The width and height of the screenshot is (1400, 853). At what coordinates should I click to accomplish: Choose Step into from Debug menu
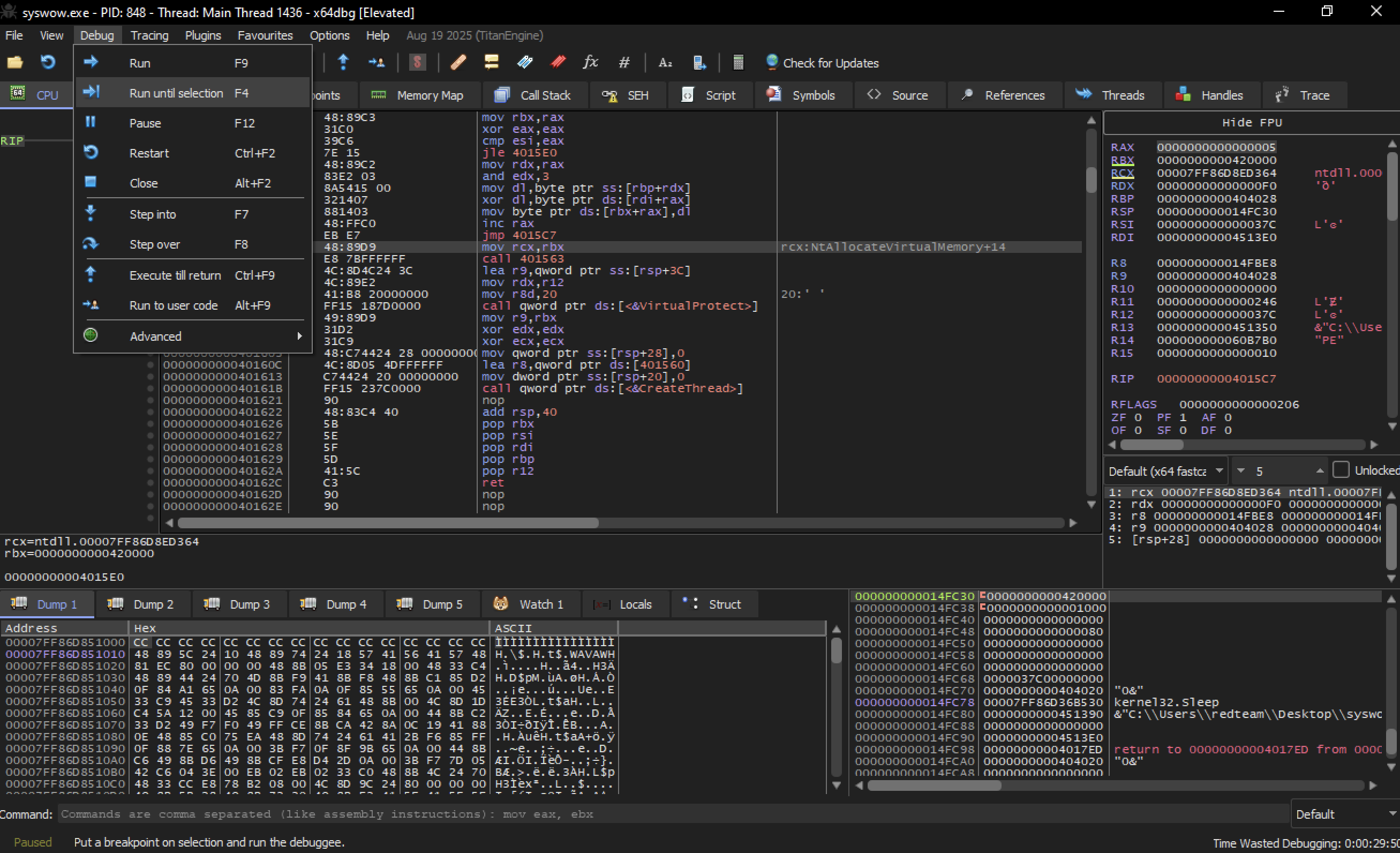click(x=193, y=214)
